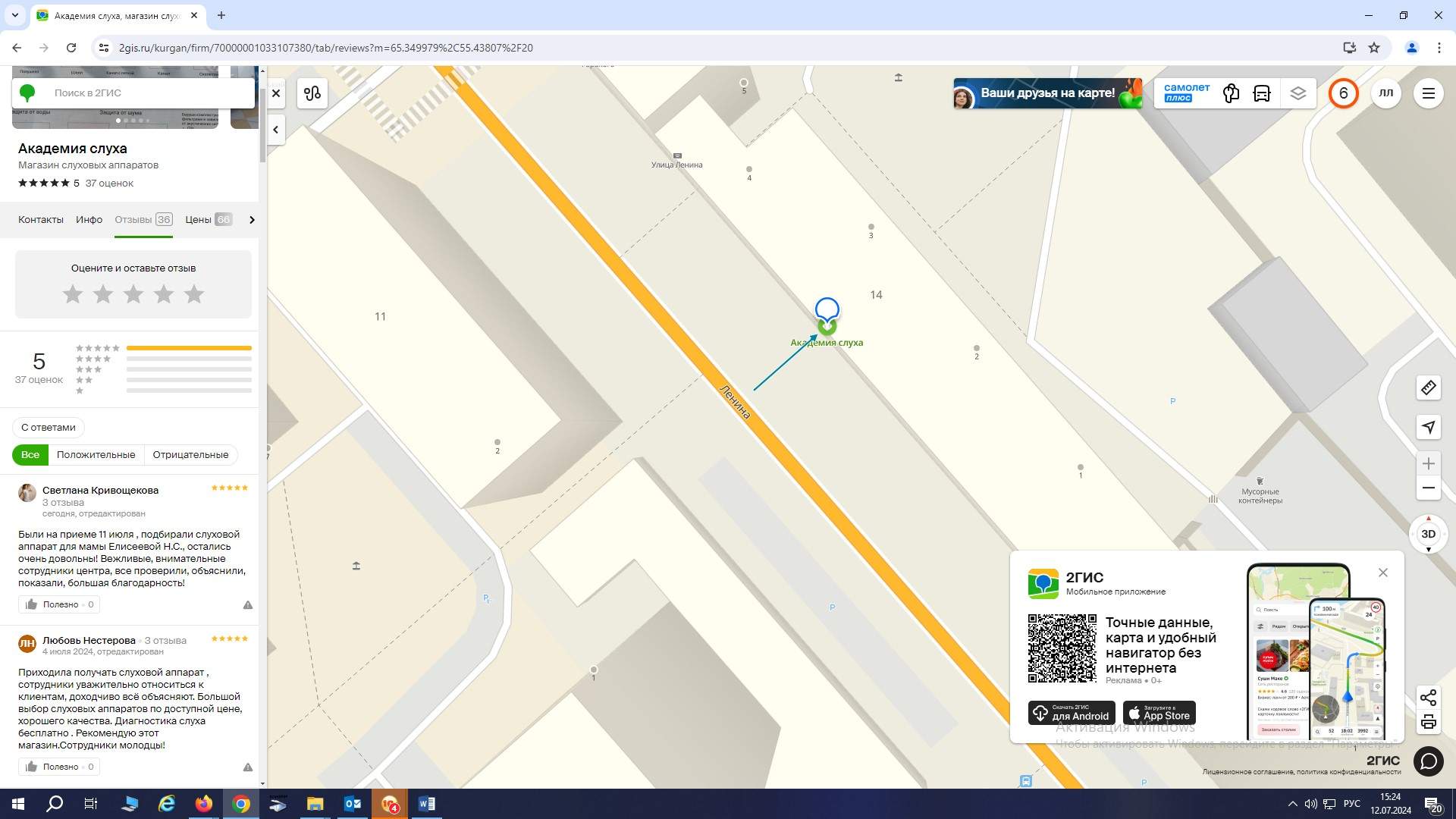Enable the С ответами filter

point(49,428)
